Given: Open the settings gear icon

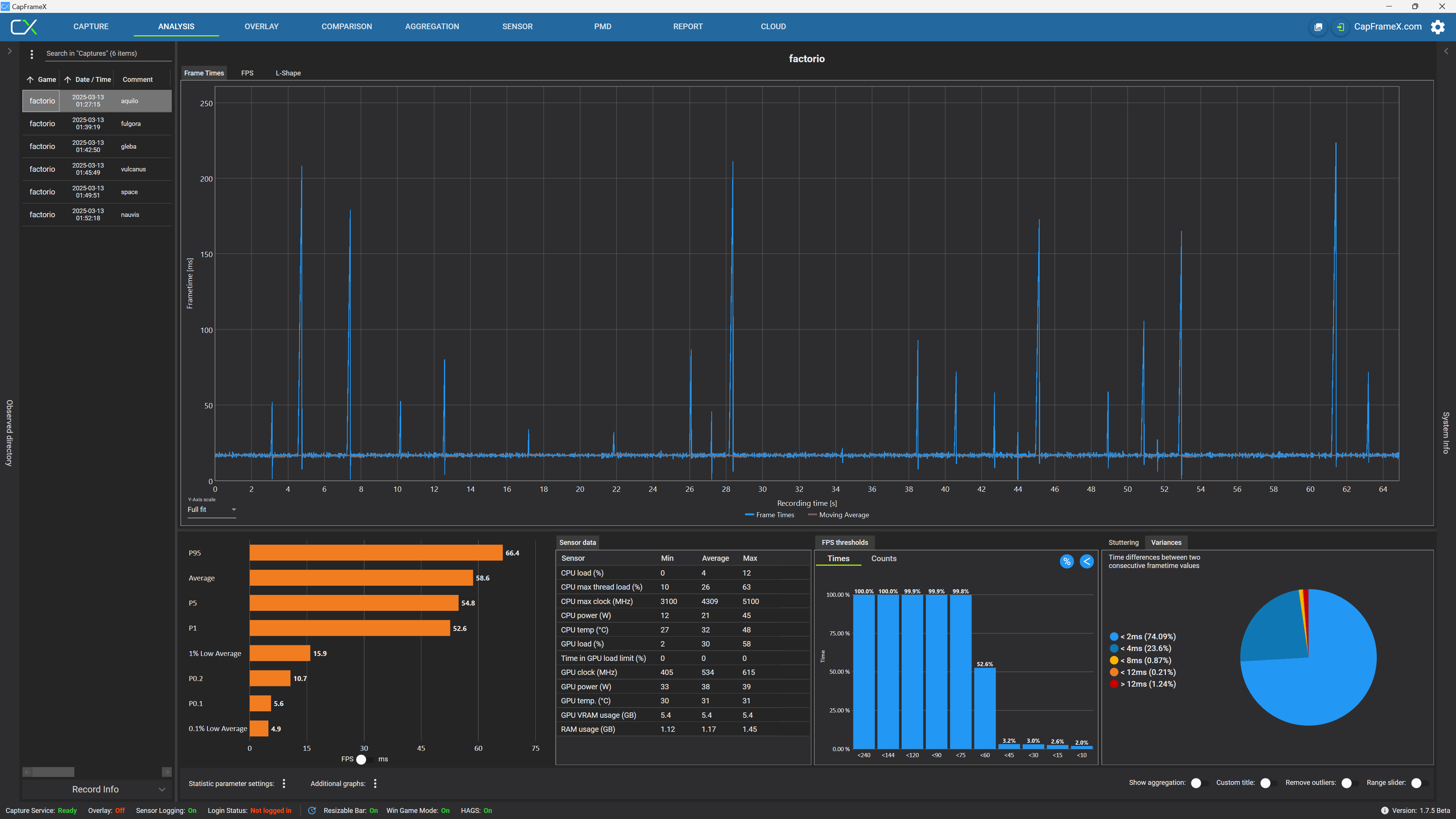Looking at the screenshot, I should [x=1437, y=27].
